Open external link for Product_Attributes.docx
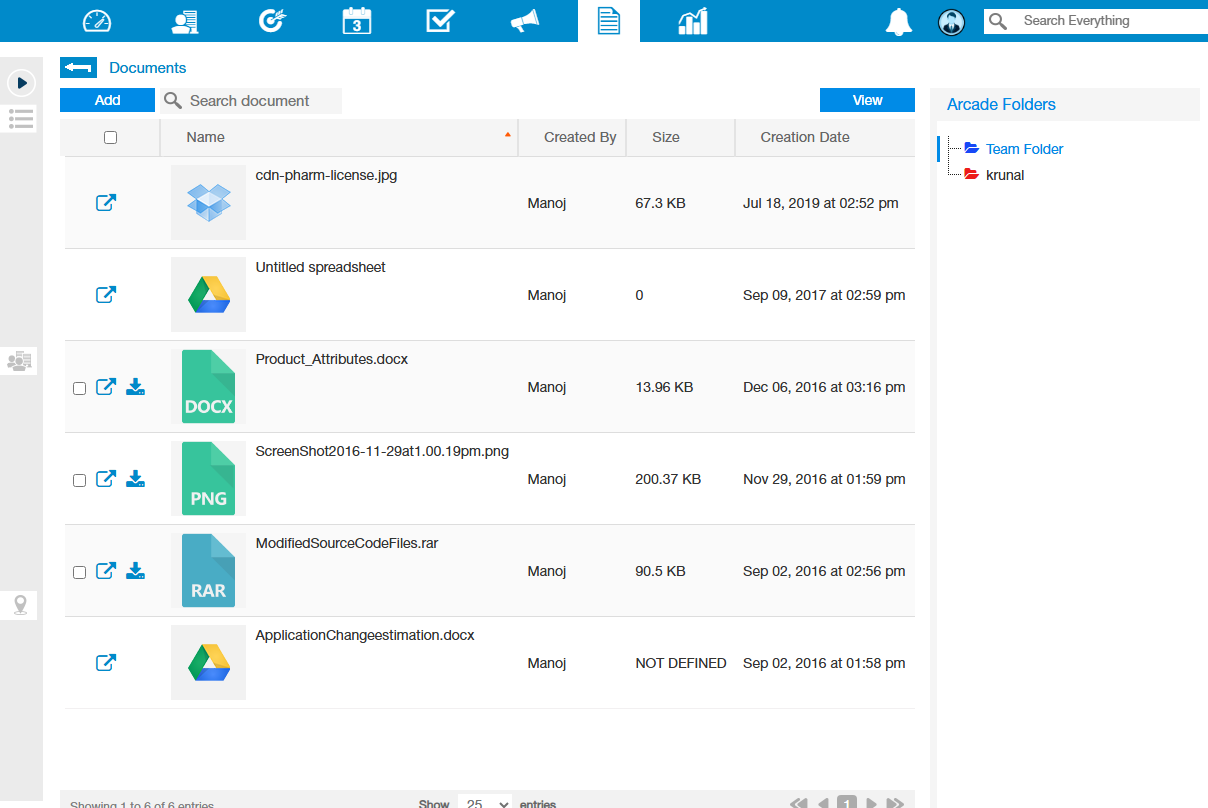The height and width of the screenshot is (808, 1208). click(105, 387)
